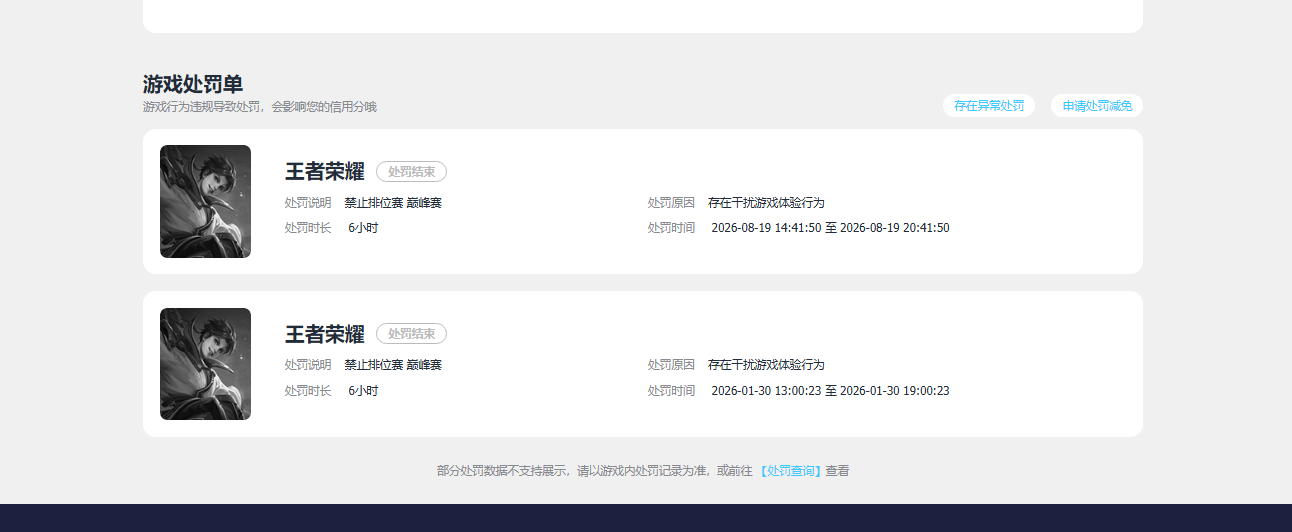
Task: Select the 王者荣耀 title in the 2026-01-30 card
Action: click(325, 334)
